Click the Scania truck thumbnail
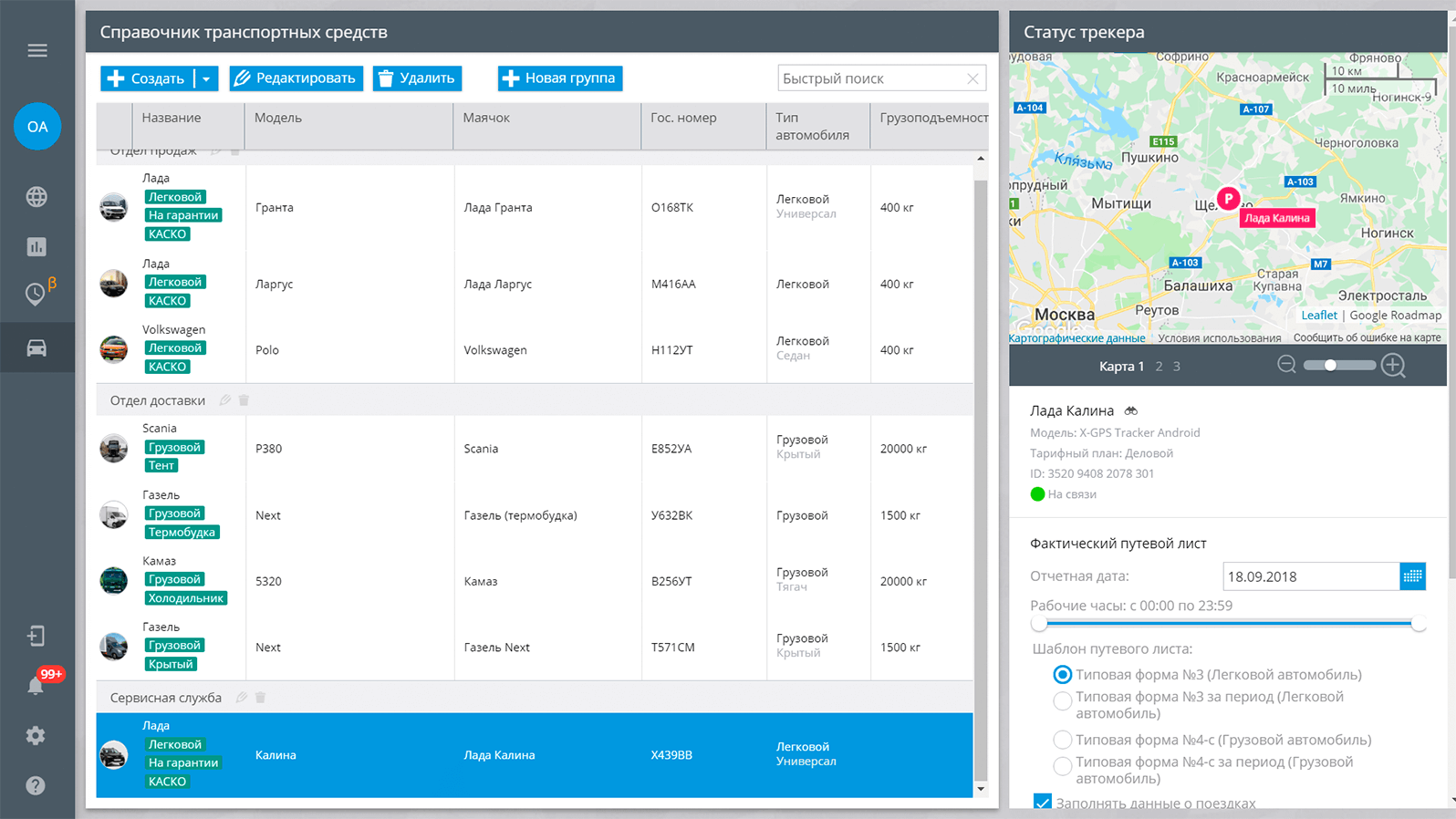Image resolution: width=1456 pixels, height=819 pixels. point(114,449)
